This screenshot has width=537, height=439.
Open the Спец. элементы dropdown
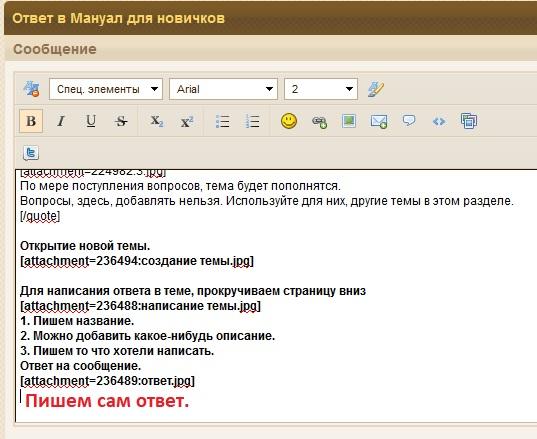click(x=106, y=89)
